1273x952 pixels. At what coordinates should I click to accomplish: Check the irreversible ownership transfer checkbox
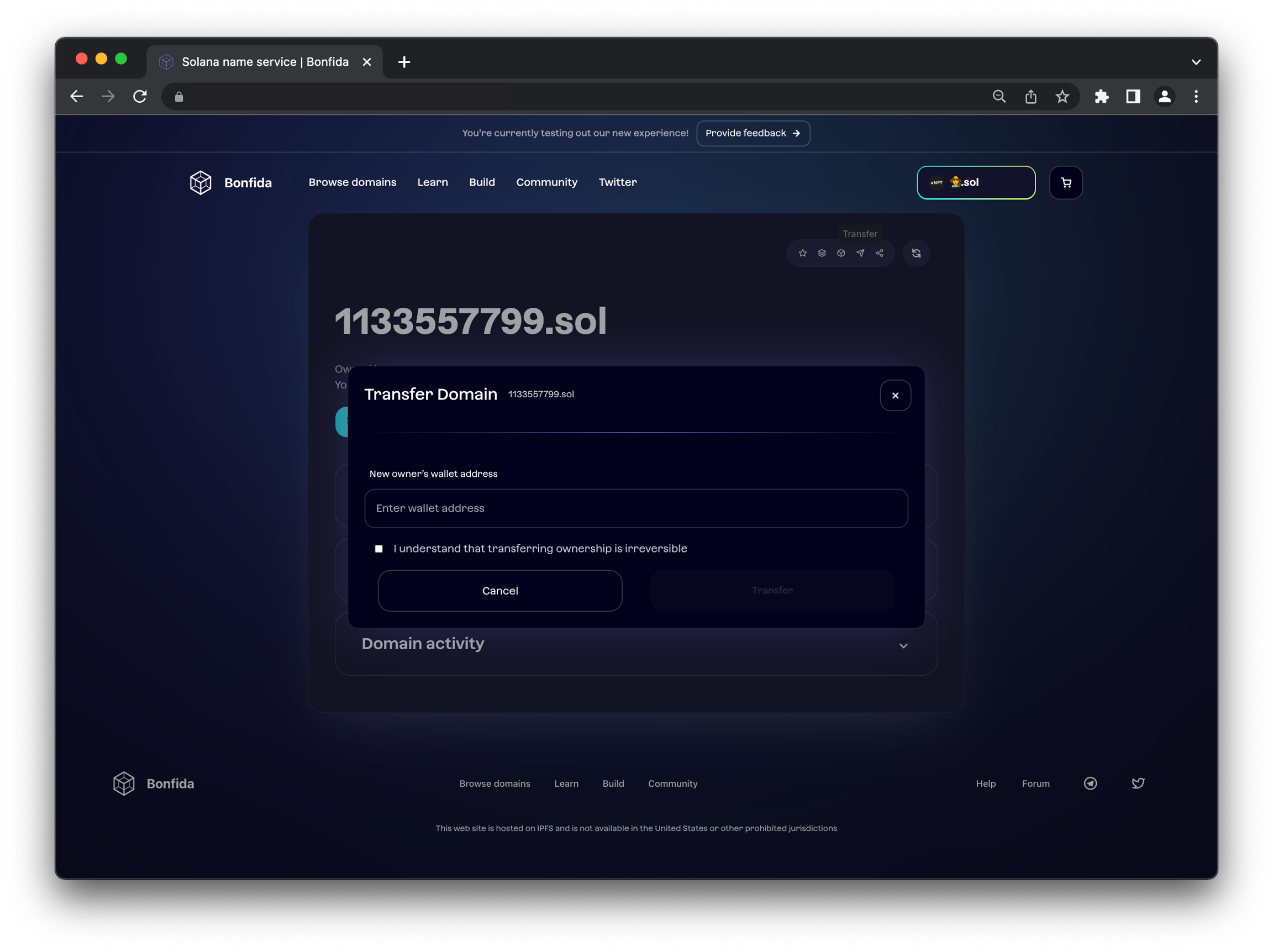(x=378, y=549)
